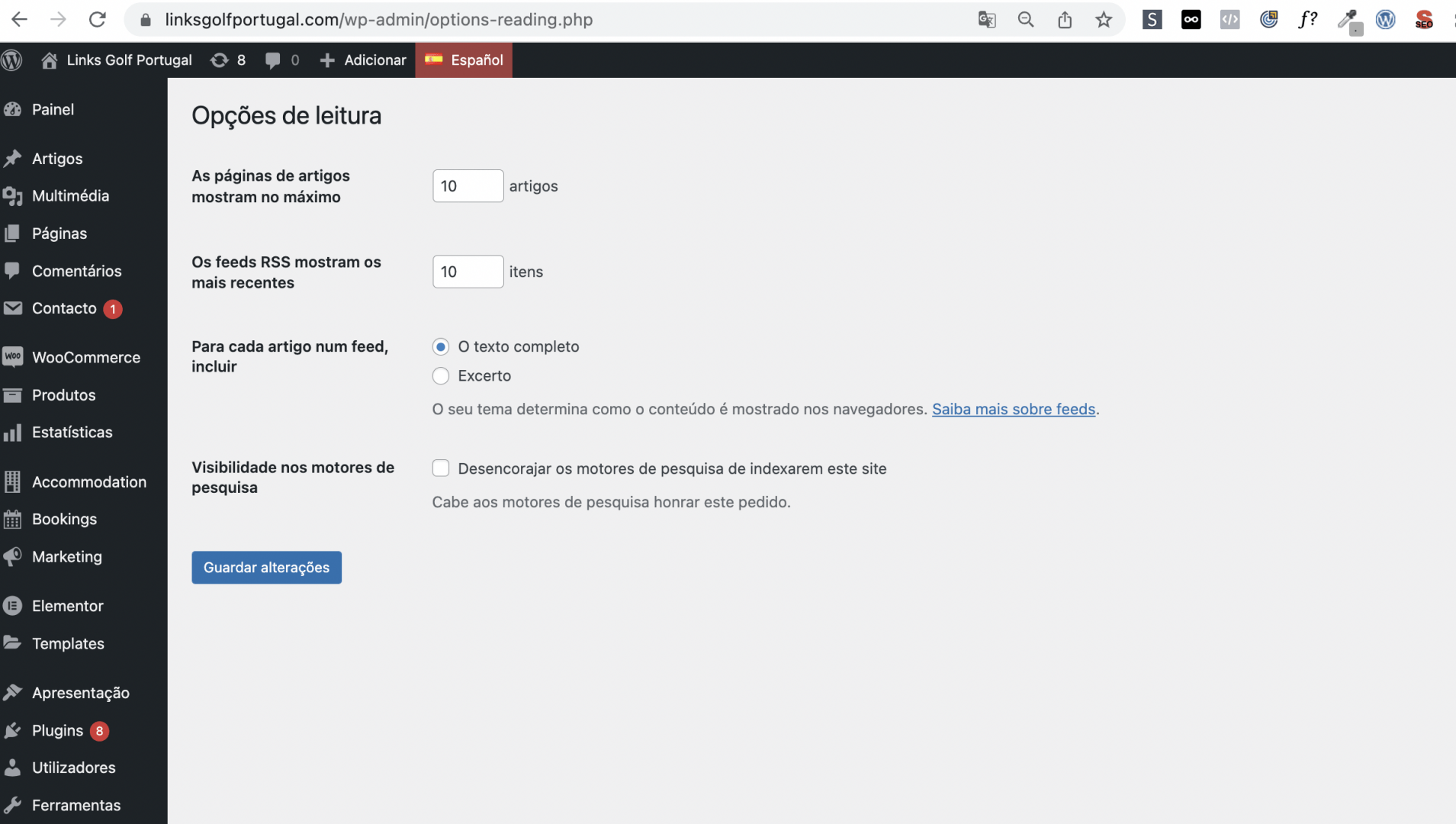
Task: Click the Plugins plug icon
Action: pyautogui.click(x=12, y=731)
